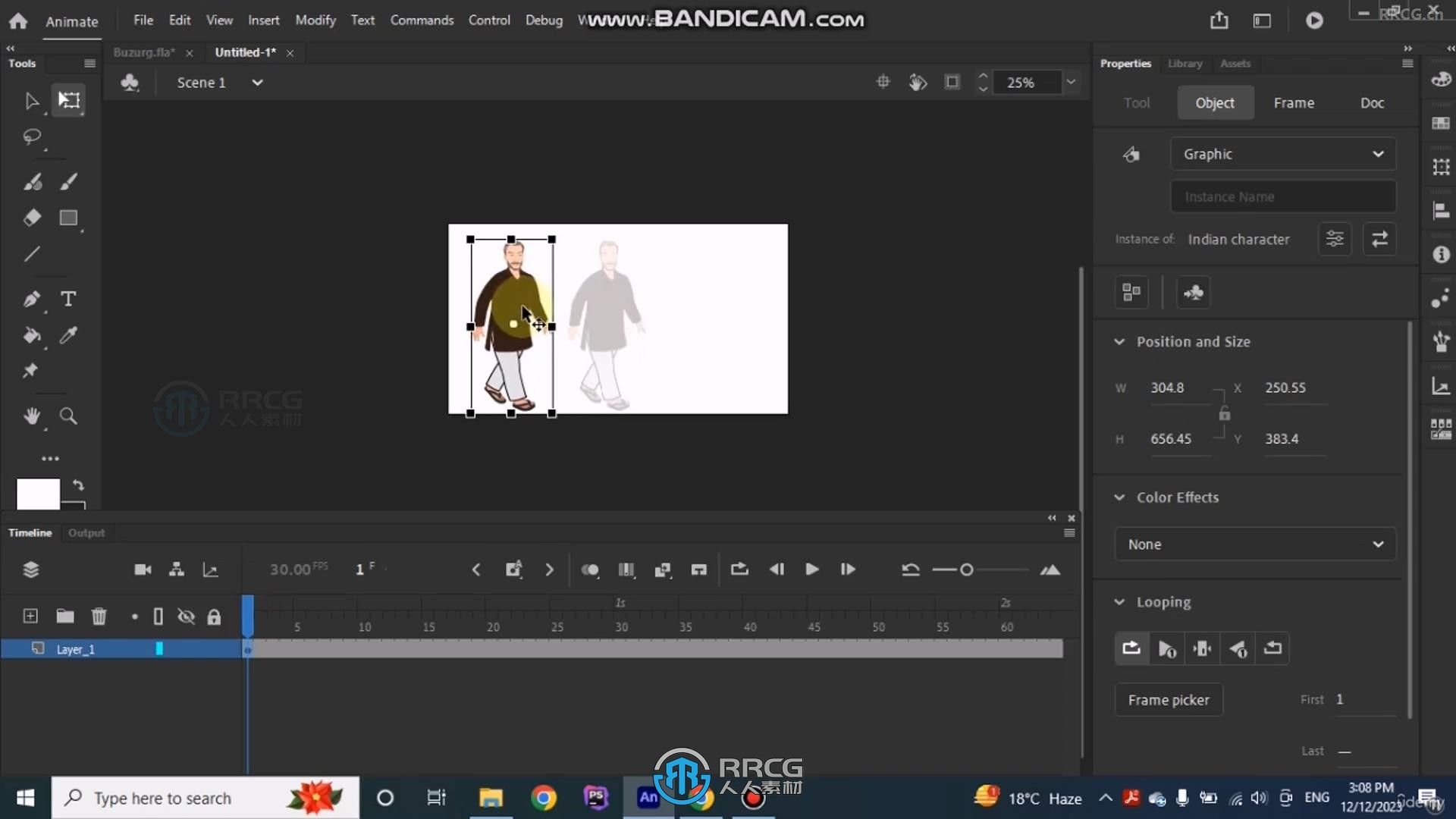Select the Onion Skin tool
The image size is (1456, 819).
coord(590,569)
